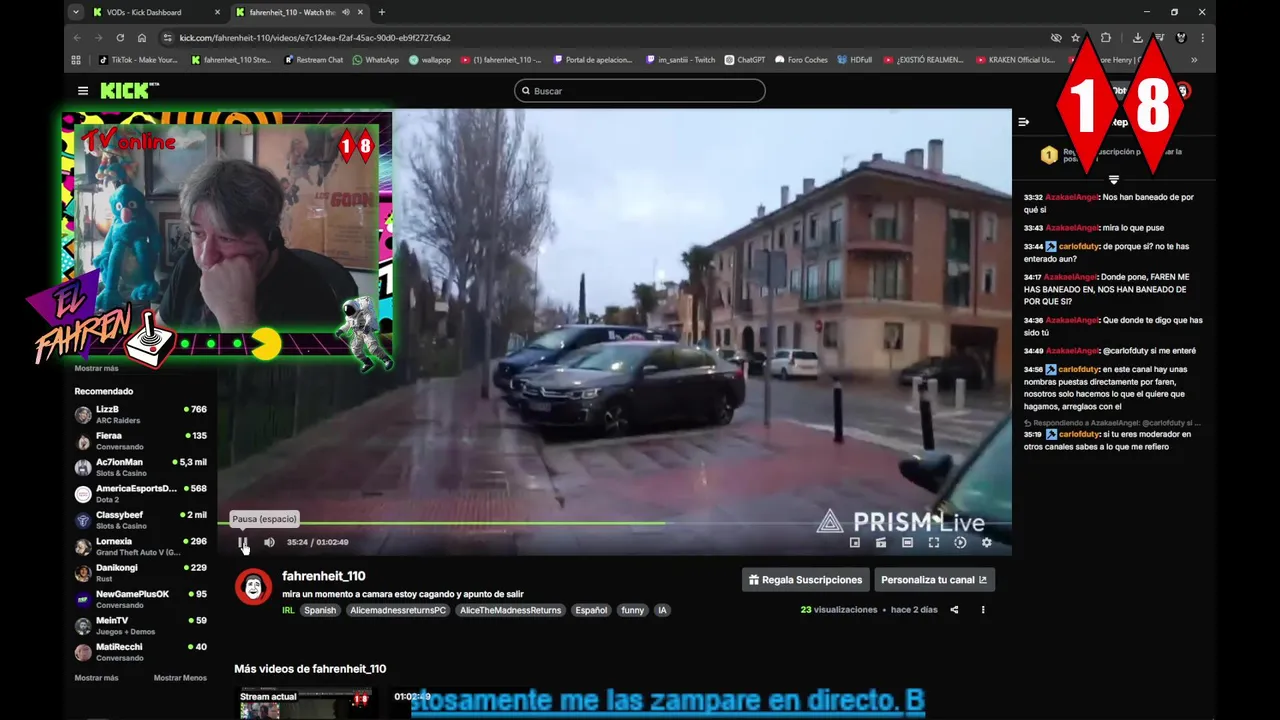1280x720 pixels.
Task: Click the cast/clip icon in player controls
Action: 881,542
